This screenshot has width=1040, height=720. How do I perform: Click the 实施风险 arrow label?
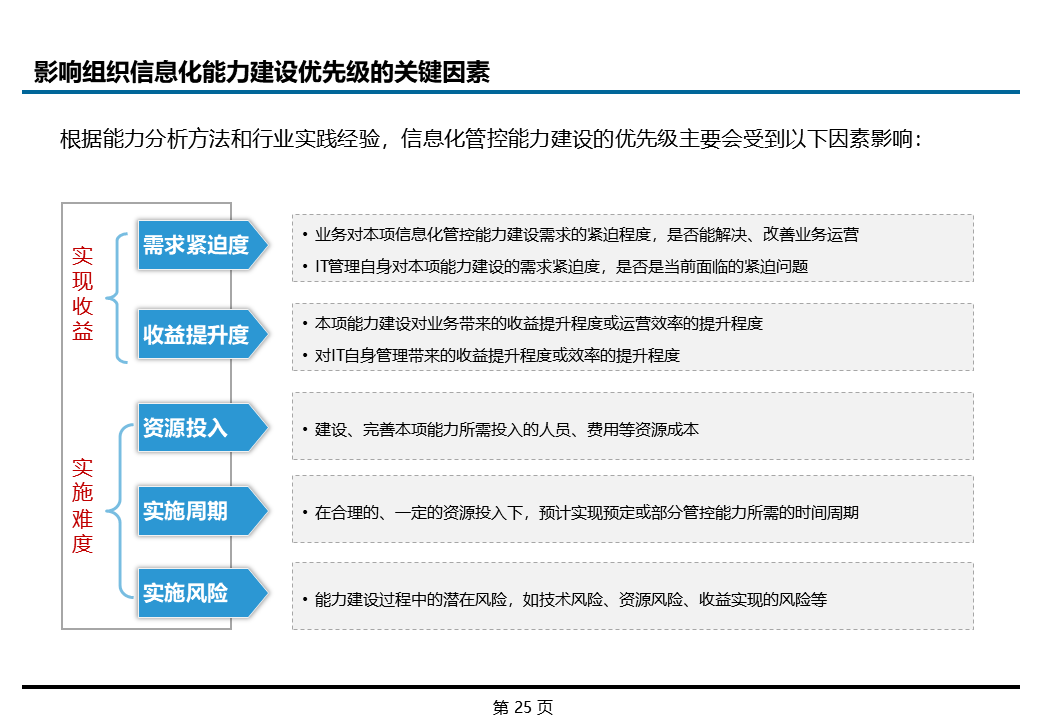[x=202, y=593]
